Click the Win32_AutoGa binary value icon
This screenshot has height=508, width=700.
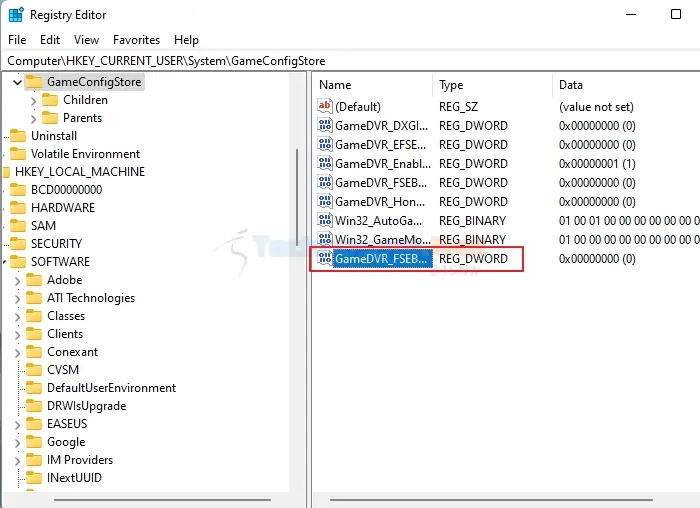[x=325, y=221]
